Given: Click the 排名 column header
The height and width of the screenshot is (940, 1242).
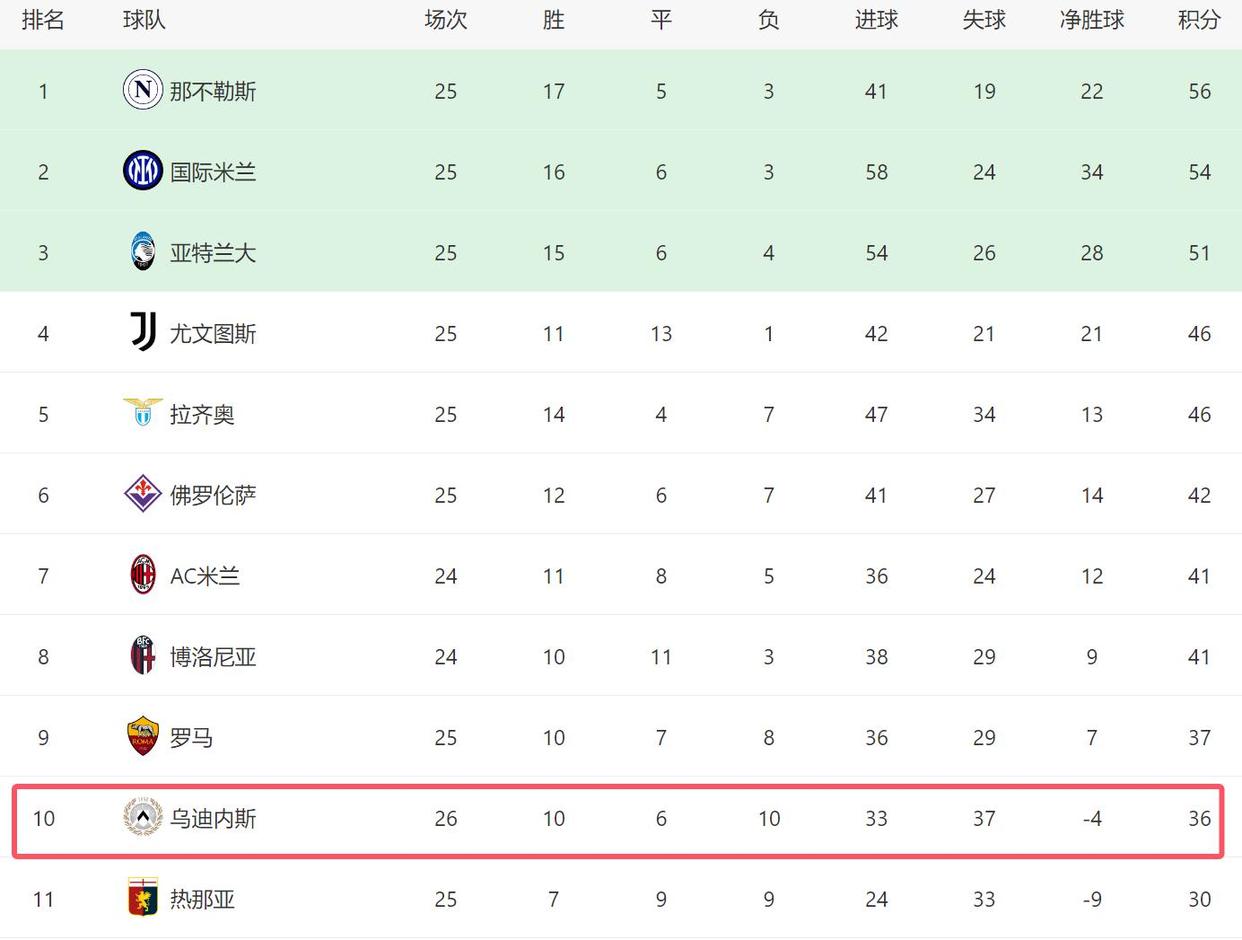Looking at the screenshot, I should (x=43, y=20).
